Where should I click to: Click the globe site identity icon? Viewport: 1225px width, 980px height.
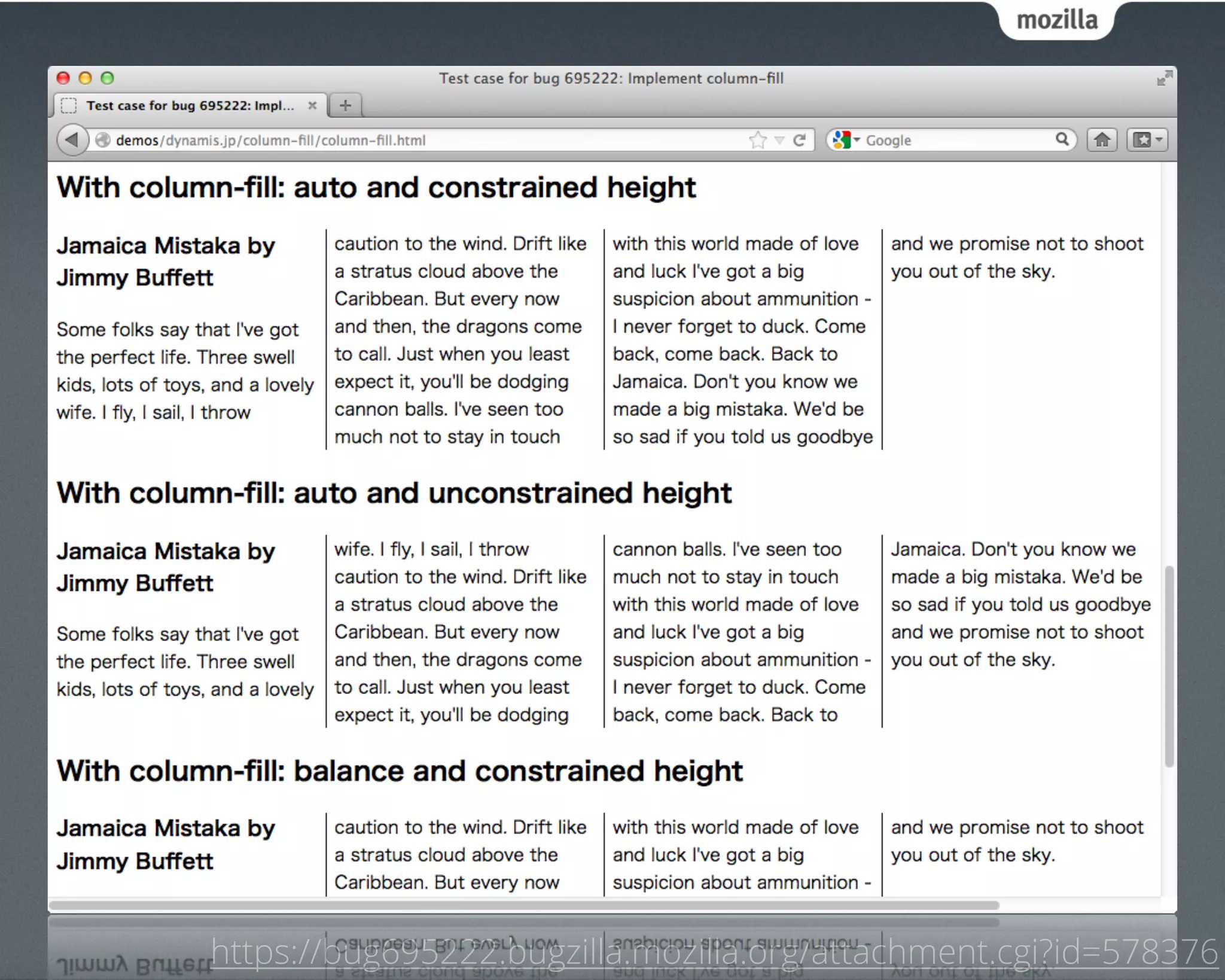[103, 140]
